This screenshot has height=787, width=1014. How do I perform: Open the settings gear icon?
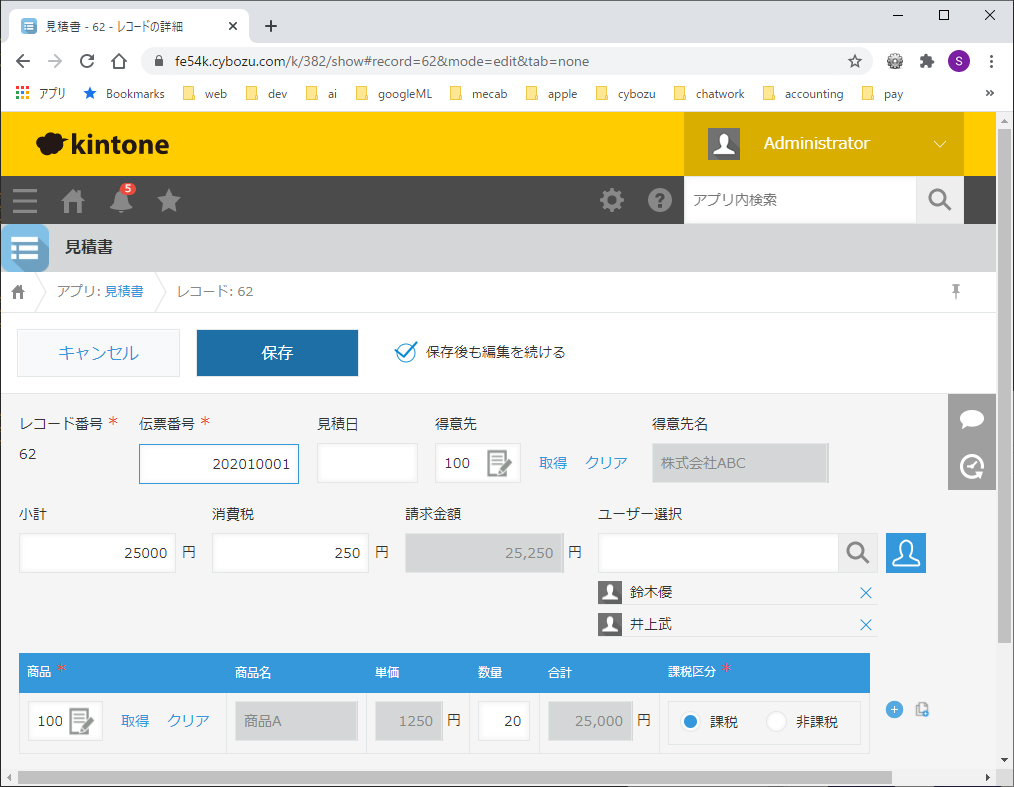(611, 200)
